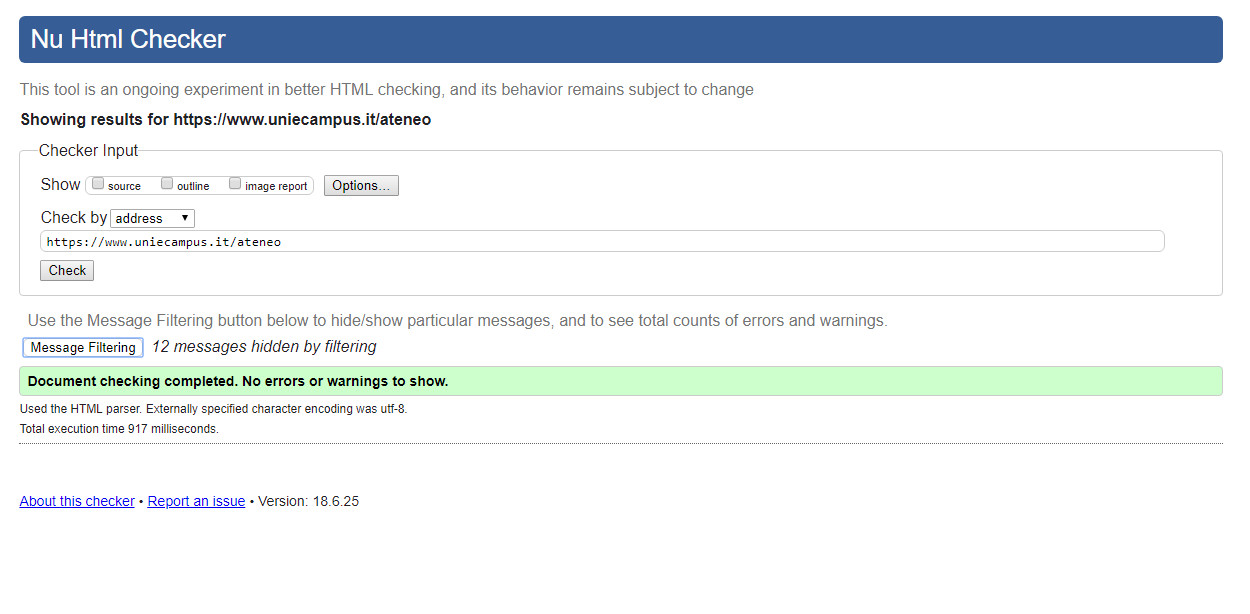Click the 'Use the Message Filtering button' hint
Screen dimensions: 1250x614
(458, 321)
